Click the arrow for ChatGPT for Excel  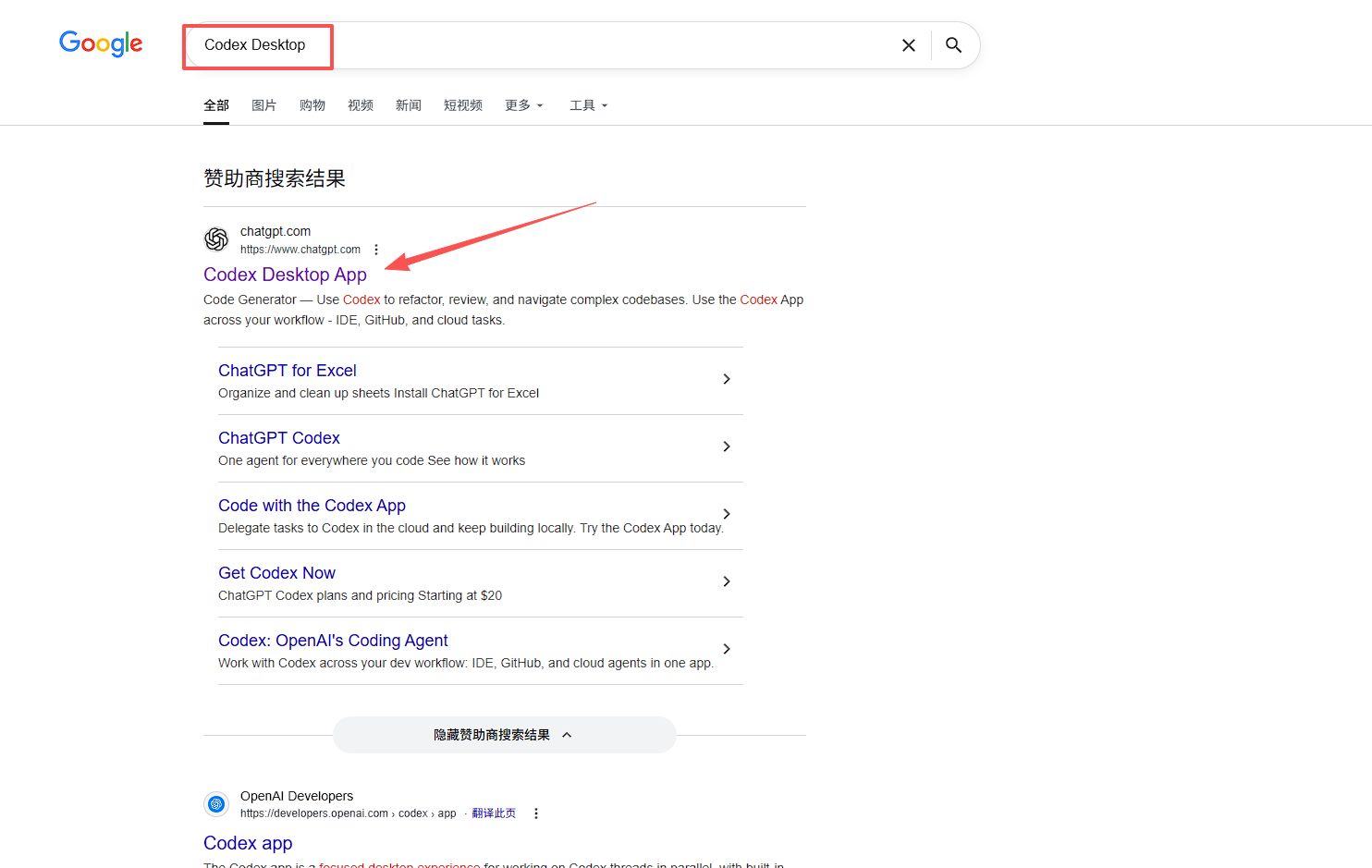727,379
